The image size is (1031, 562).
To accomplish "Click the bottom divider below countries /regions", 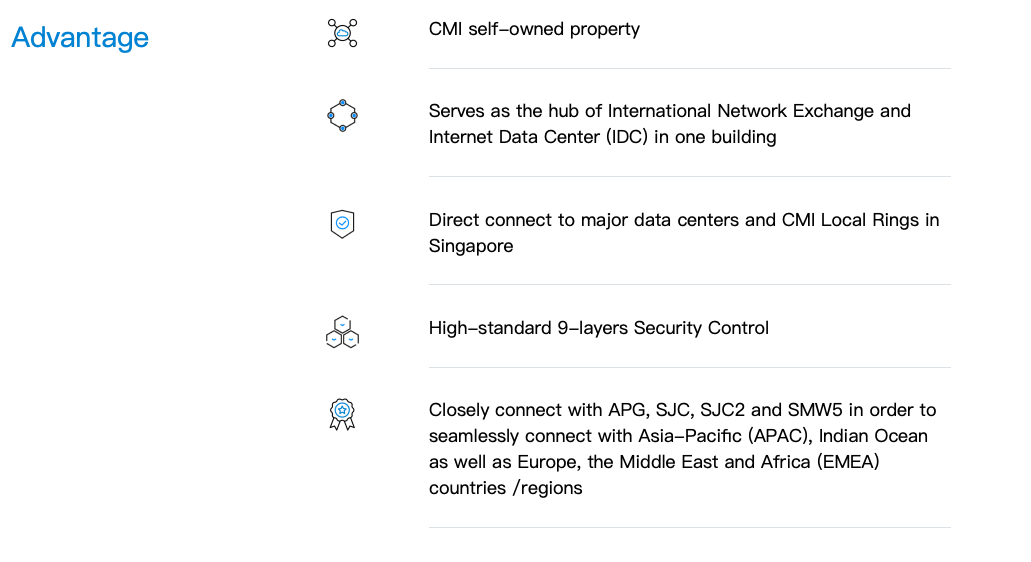I will pyautogui.click(x=690, y=527).
